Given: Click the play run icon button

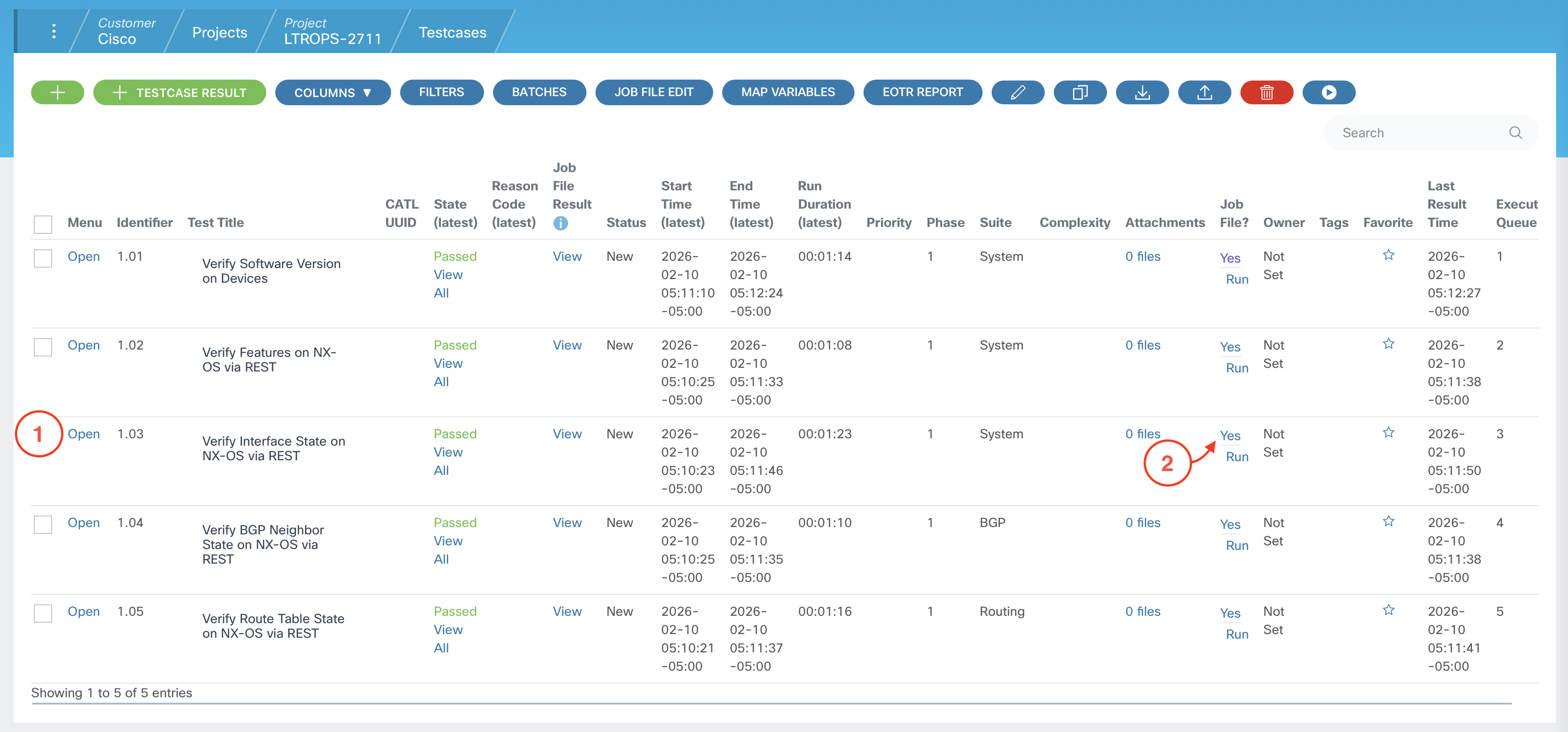Looking at the screenshot, I should coord(1328,92).
